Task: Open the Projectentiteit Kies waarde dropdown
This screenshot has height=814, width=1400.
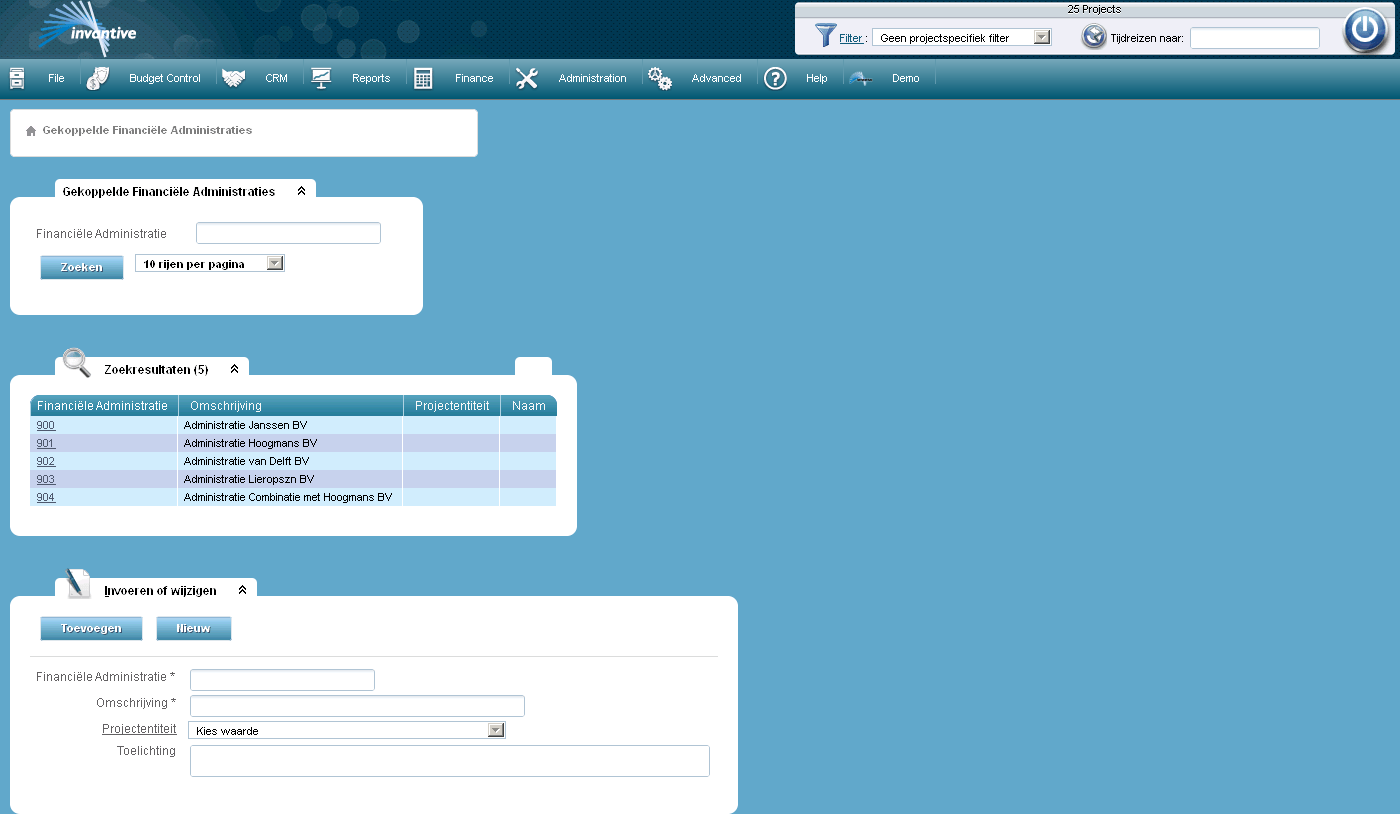Action: (347, 730)
